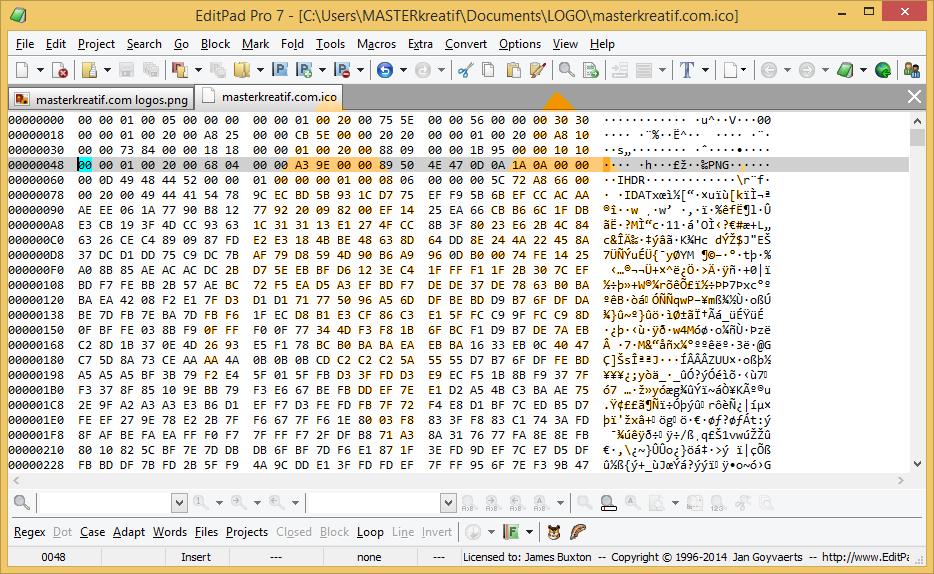This screenshot has width=934, height=574.
Task: Open a file with folder icon
Action: [x=89, y=70]
